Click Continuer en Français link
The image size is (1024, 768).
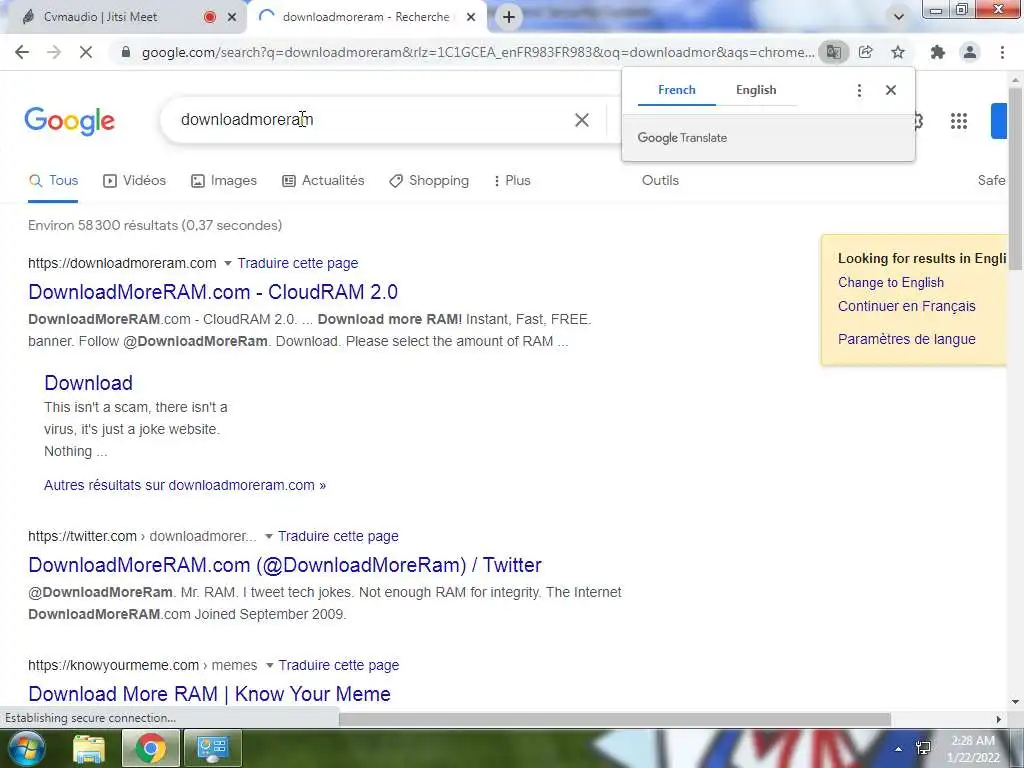[906, 306]
